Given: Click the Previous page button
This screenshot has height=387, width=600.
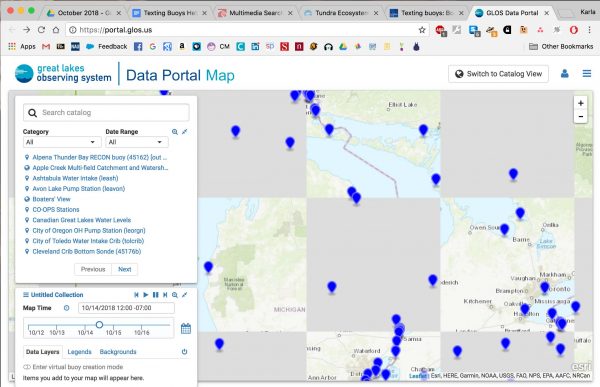Looking at the screenshot, I should click(93, 269).
